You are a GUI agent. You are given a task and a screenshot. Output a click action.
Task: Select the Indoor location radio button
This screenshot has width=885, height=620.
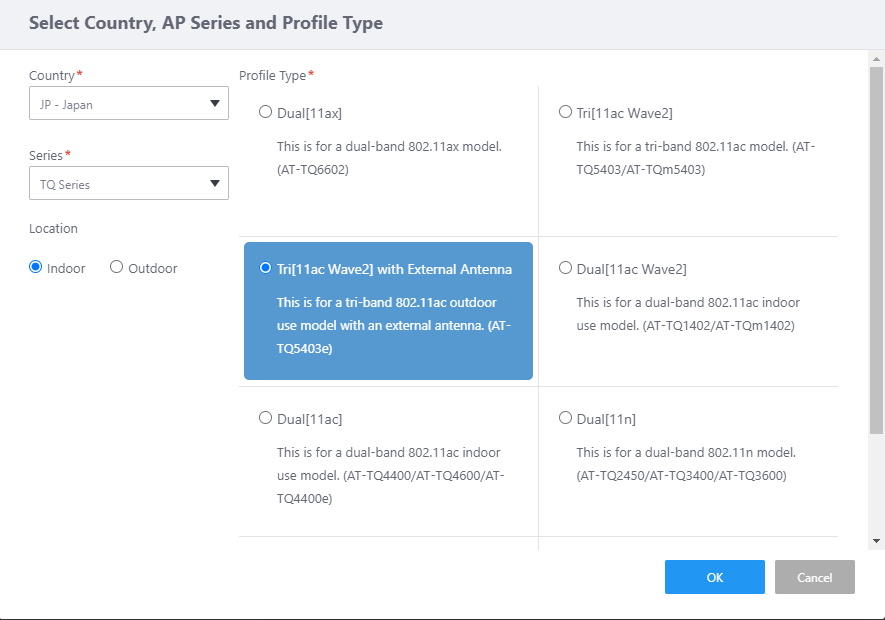(x=36, y=268)
